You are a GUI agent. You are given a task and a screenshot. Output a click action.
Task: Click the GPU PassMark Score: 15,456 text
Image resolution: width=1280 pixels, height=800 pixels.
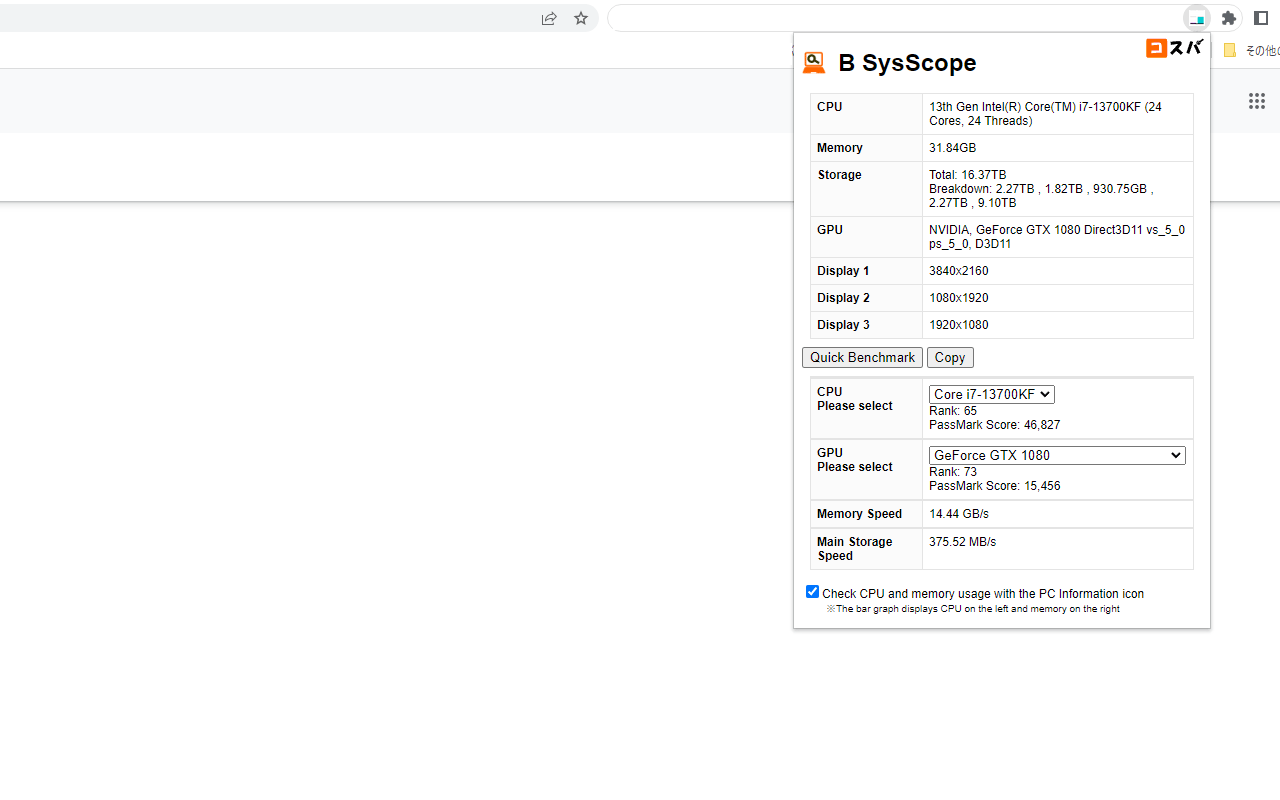pos(995,486)
